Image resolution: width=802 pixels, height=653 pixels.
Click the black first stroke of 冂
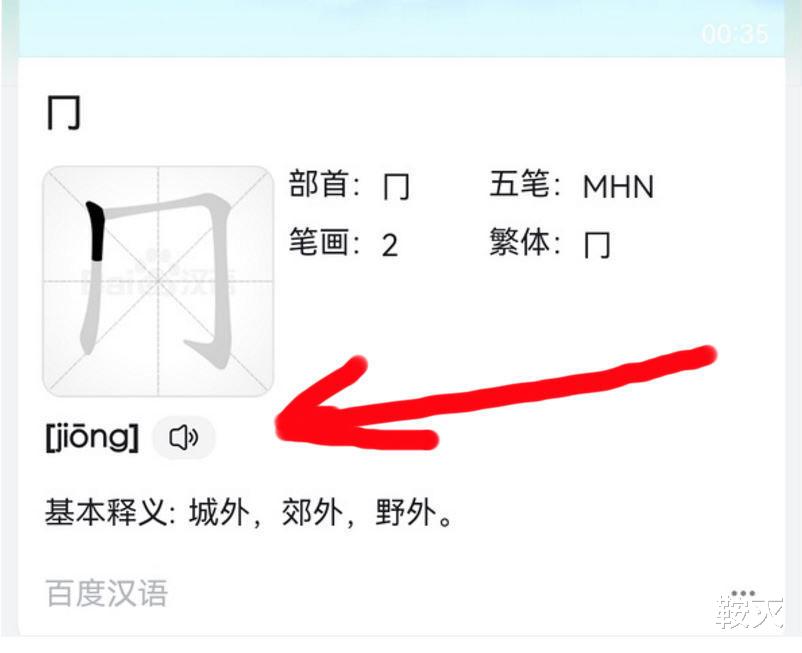(95, 231)
